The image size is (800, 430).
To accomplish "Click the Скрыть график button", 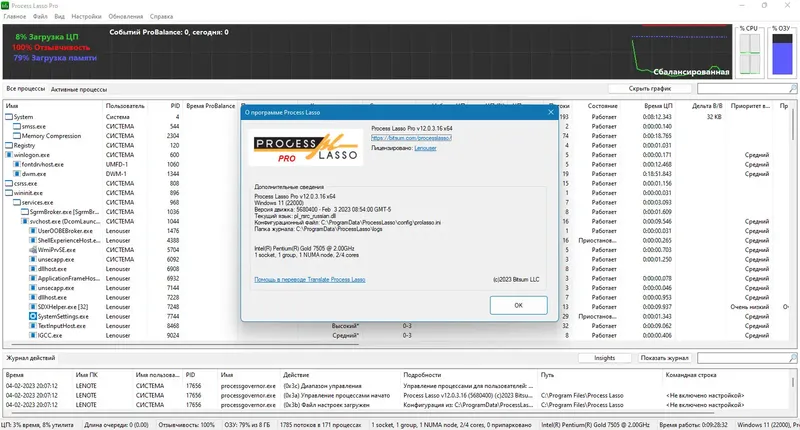I will (649, 89).
